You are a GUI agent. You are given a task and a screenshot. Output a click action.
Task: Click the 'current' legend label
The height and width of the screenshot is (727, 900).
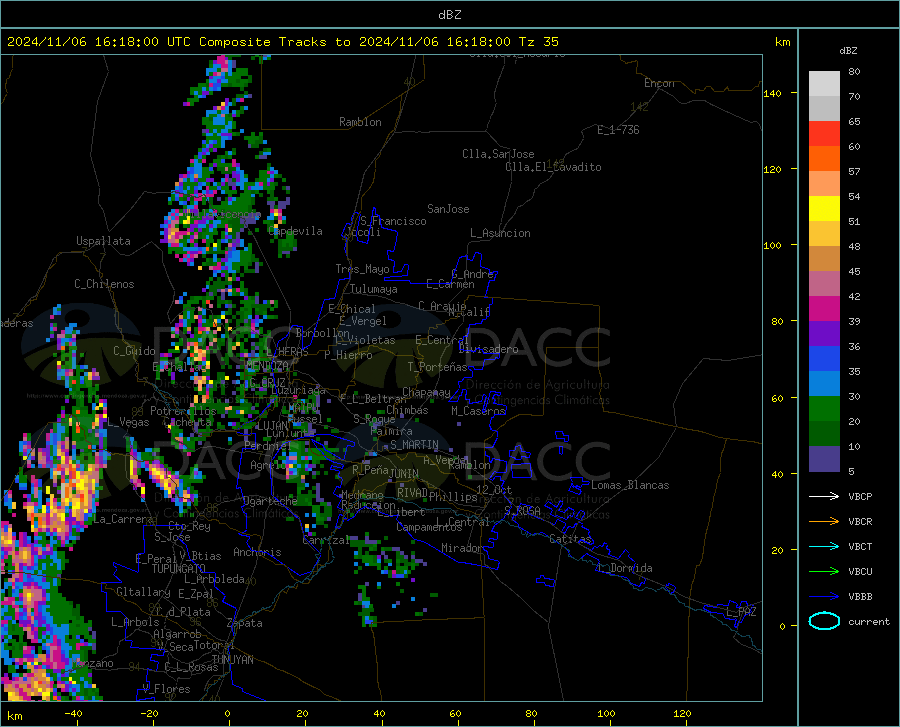tap(869, 621)
